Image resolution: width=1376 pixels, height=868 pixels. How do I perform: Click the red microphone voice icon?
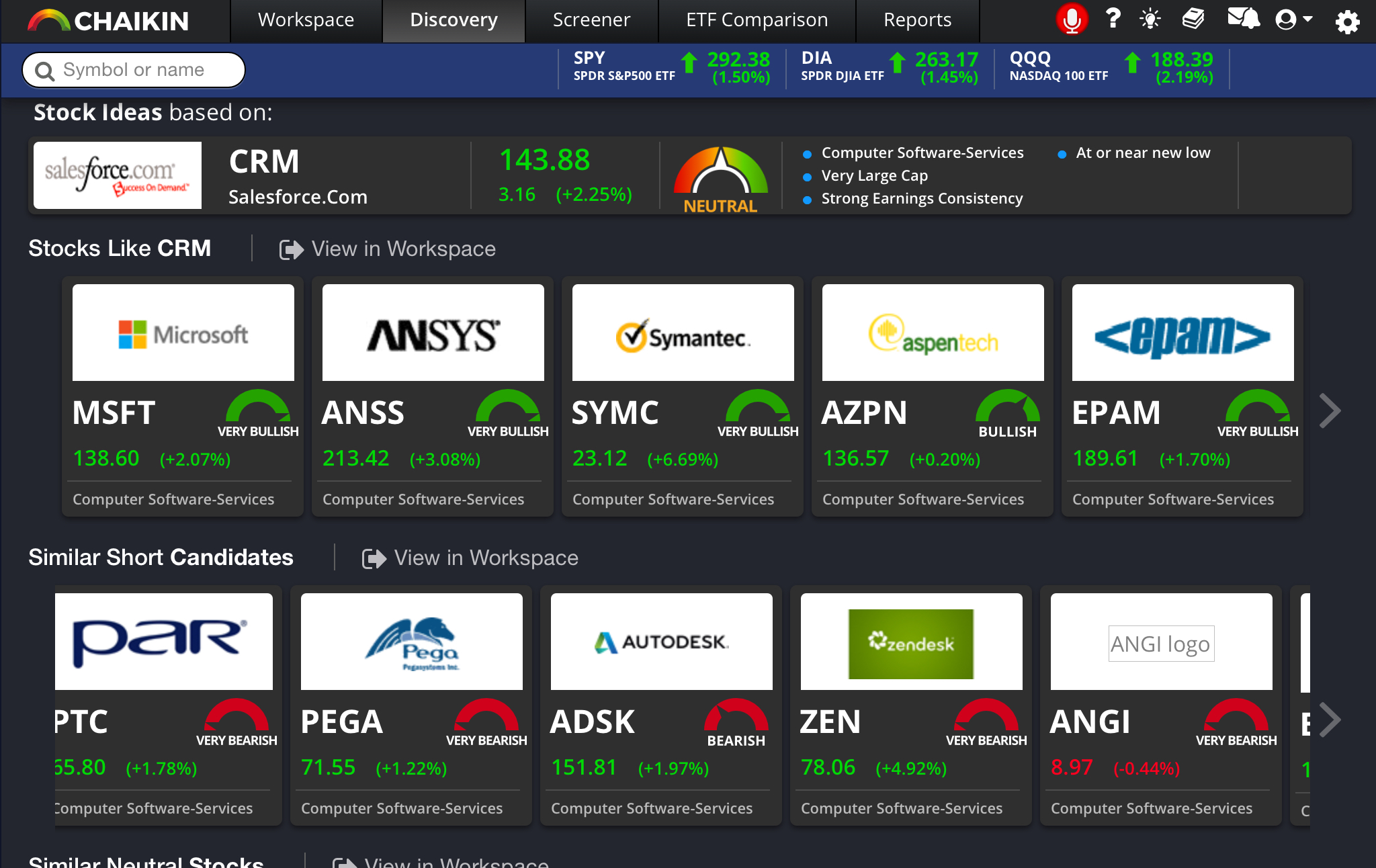[x=1071, y=20]
